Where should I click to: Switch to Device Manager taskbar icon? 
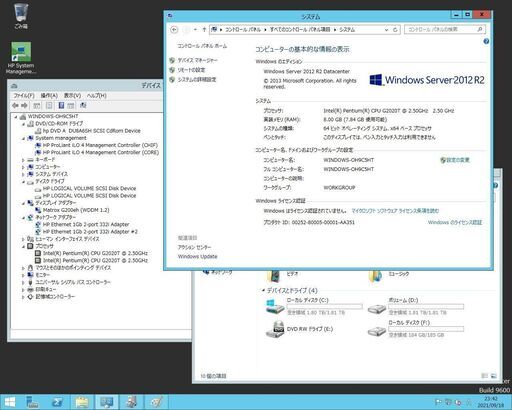[x=131, y=402]
